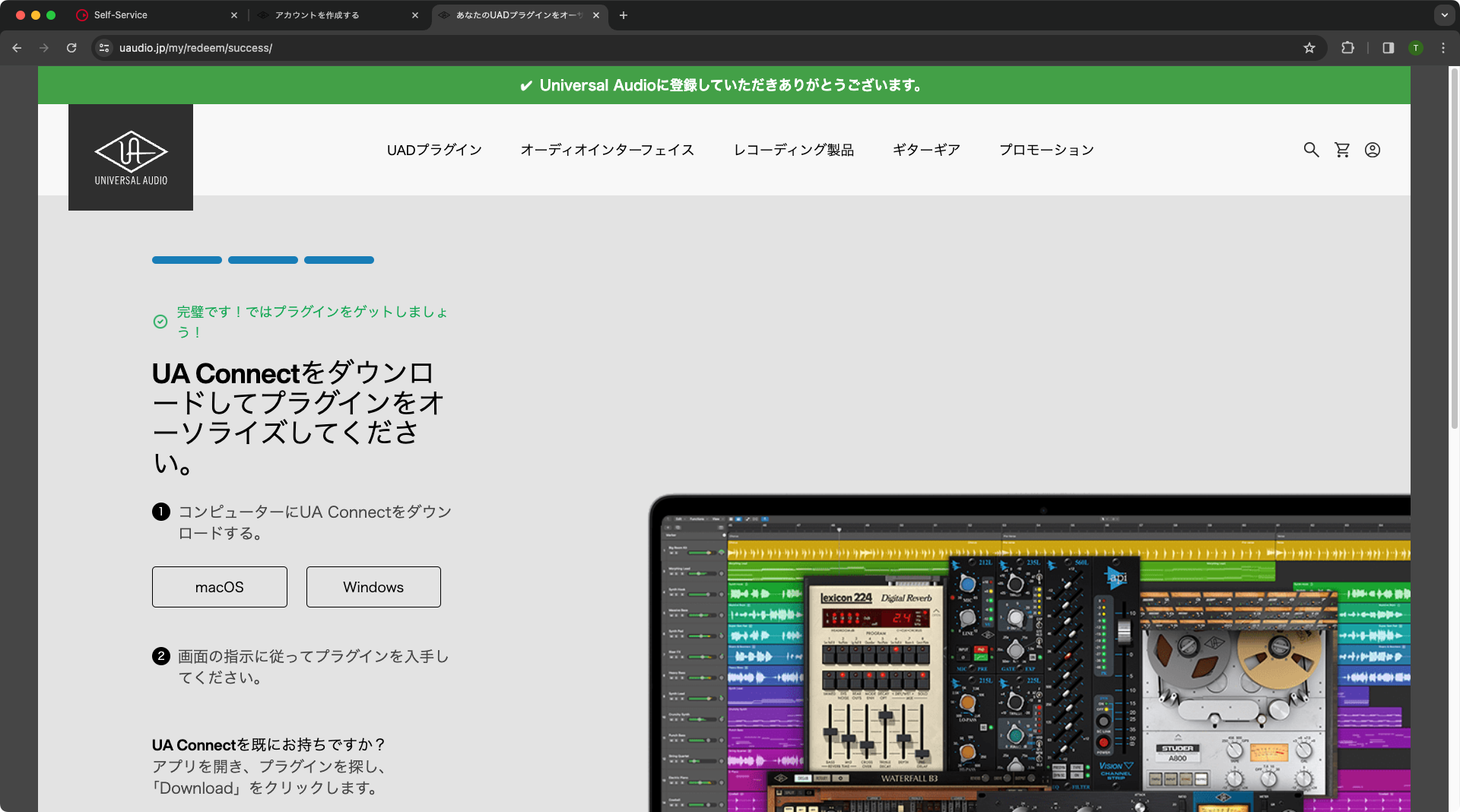Open the オーディオインターフェイス menu
The width and height of the screenshot is (1460, 812).
pyautogui.click(x=608, y=150)
